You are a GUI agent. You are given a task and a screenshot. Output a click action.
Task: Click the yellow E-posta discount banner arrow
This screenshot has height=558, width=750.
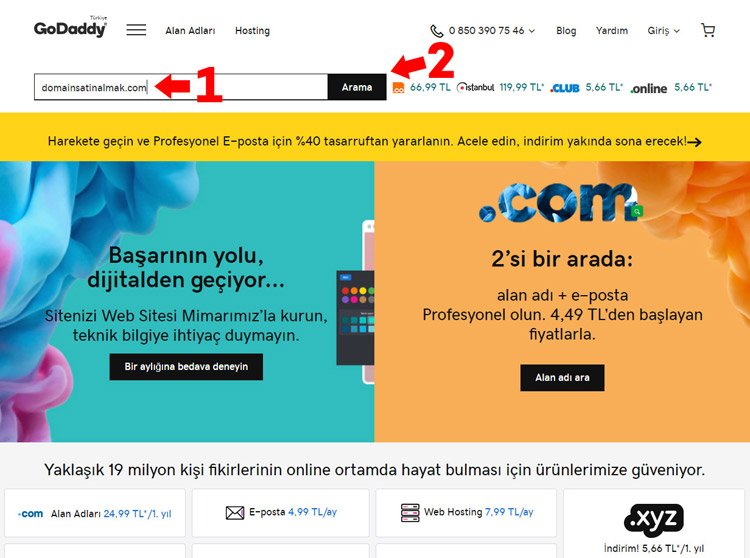click(x=695, y=142)
